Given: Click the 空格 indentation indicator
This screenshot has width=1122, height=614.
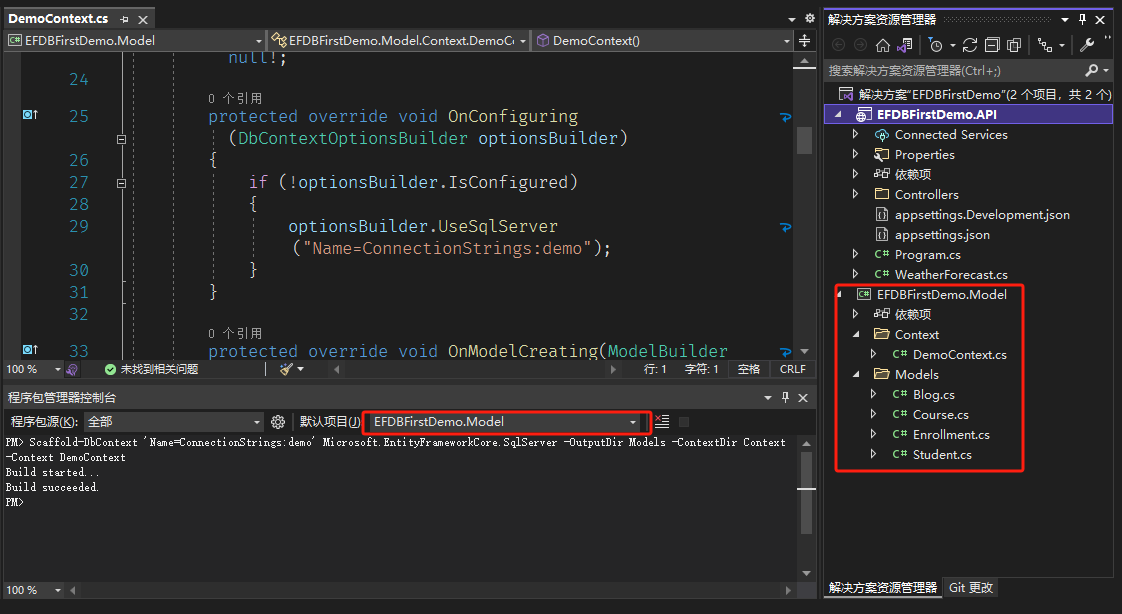Looking at the screenshot, I should tap(748, 369).
